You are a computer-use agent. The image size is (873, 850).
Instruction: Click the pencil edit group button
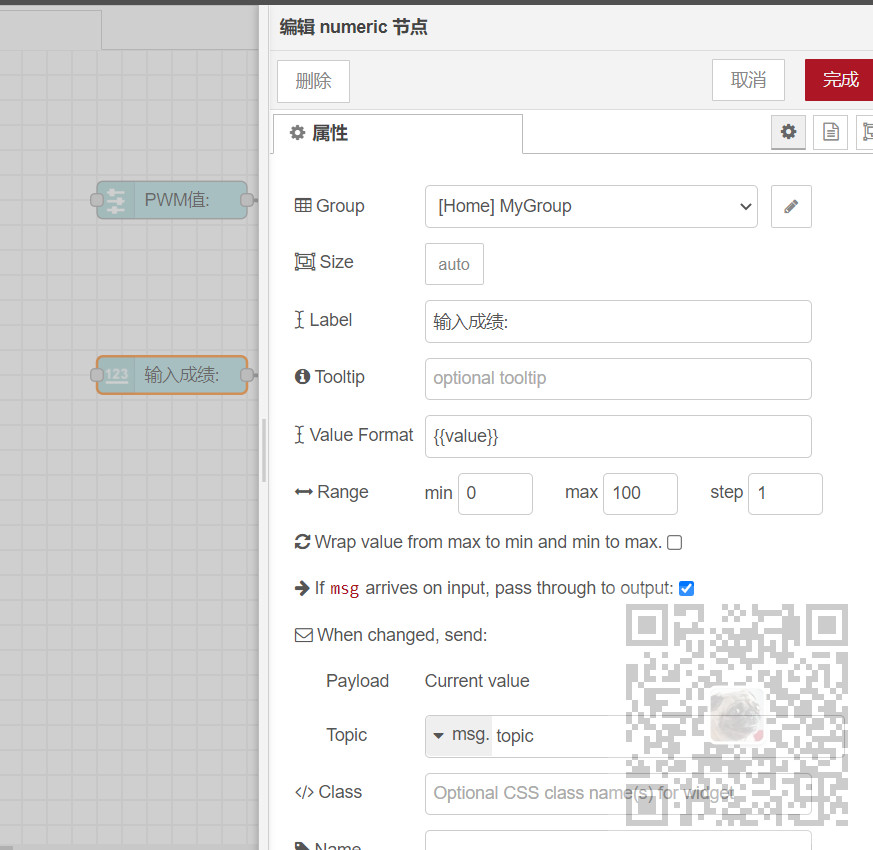click(x=791, y=207)
